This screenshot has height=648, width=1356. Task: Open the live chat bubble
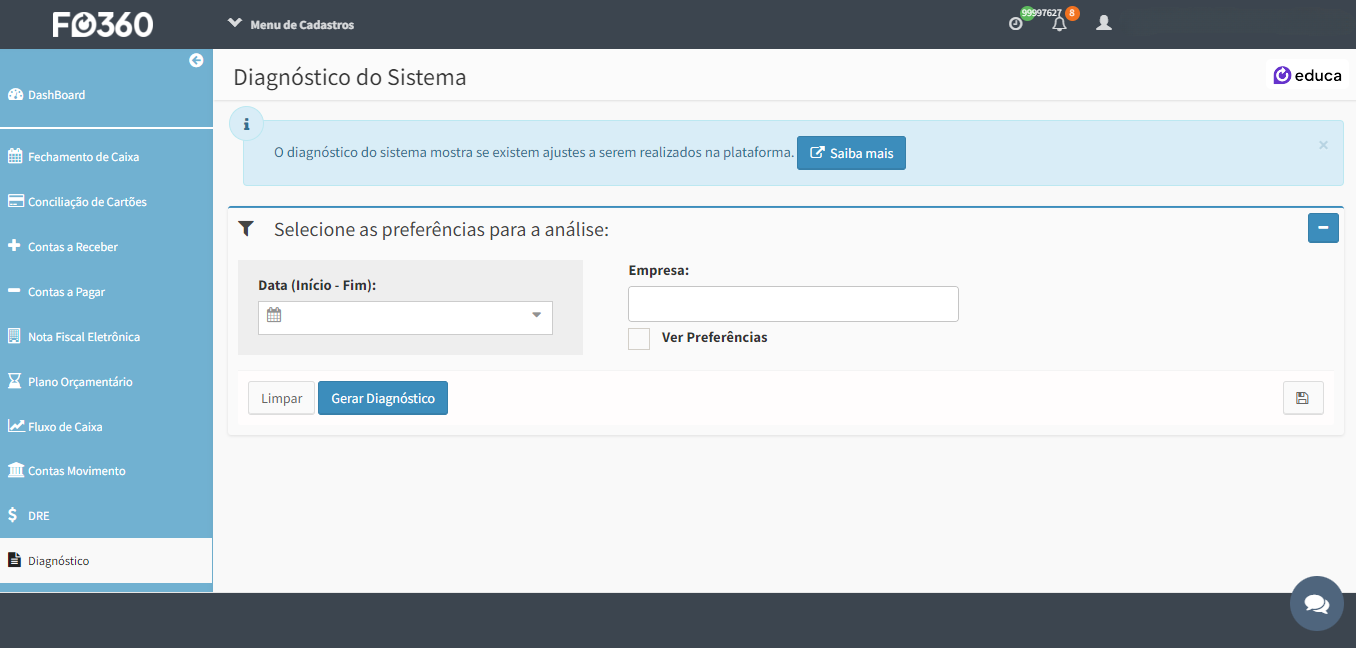tap(1316, 603)
